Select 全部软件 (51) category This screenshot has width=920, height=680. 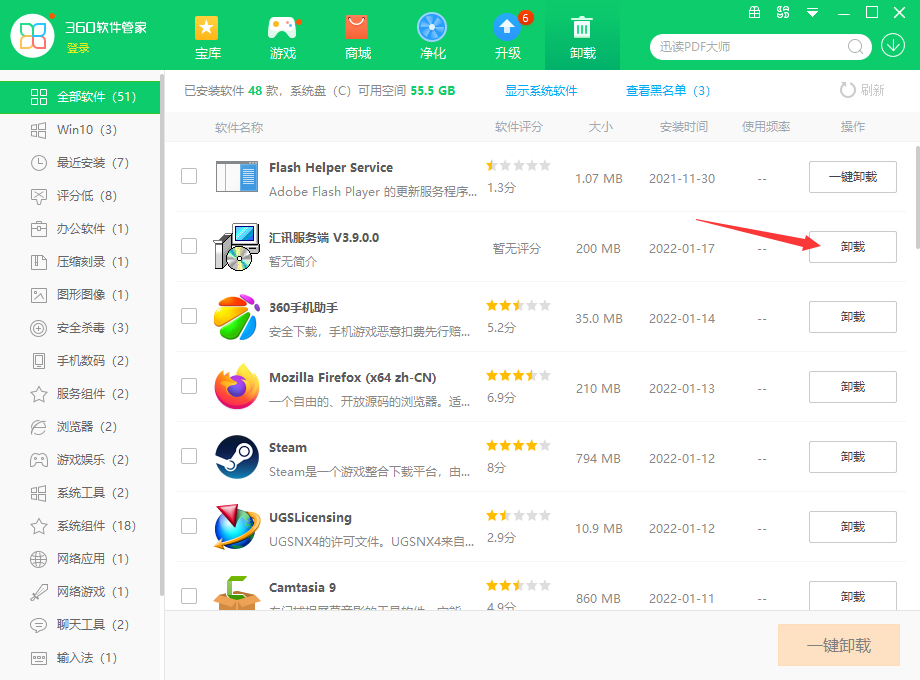point(80,97)
